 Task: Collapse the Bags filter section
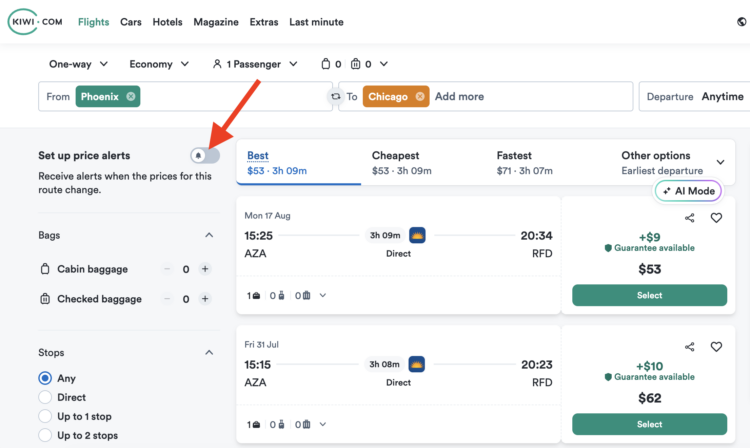209,235
